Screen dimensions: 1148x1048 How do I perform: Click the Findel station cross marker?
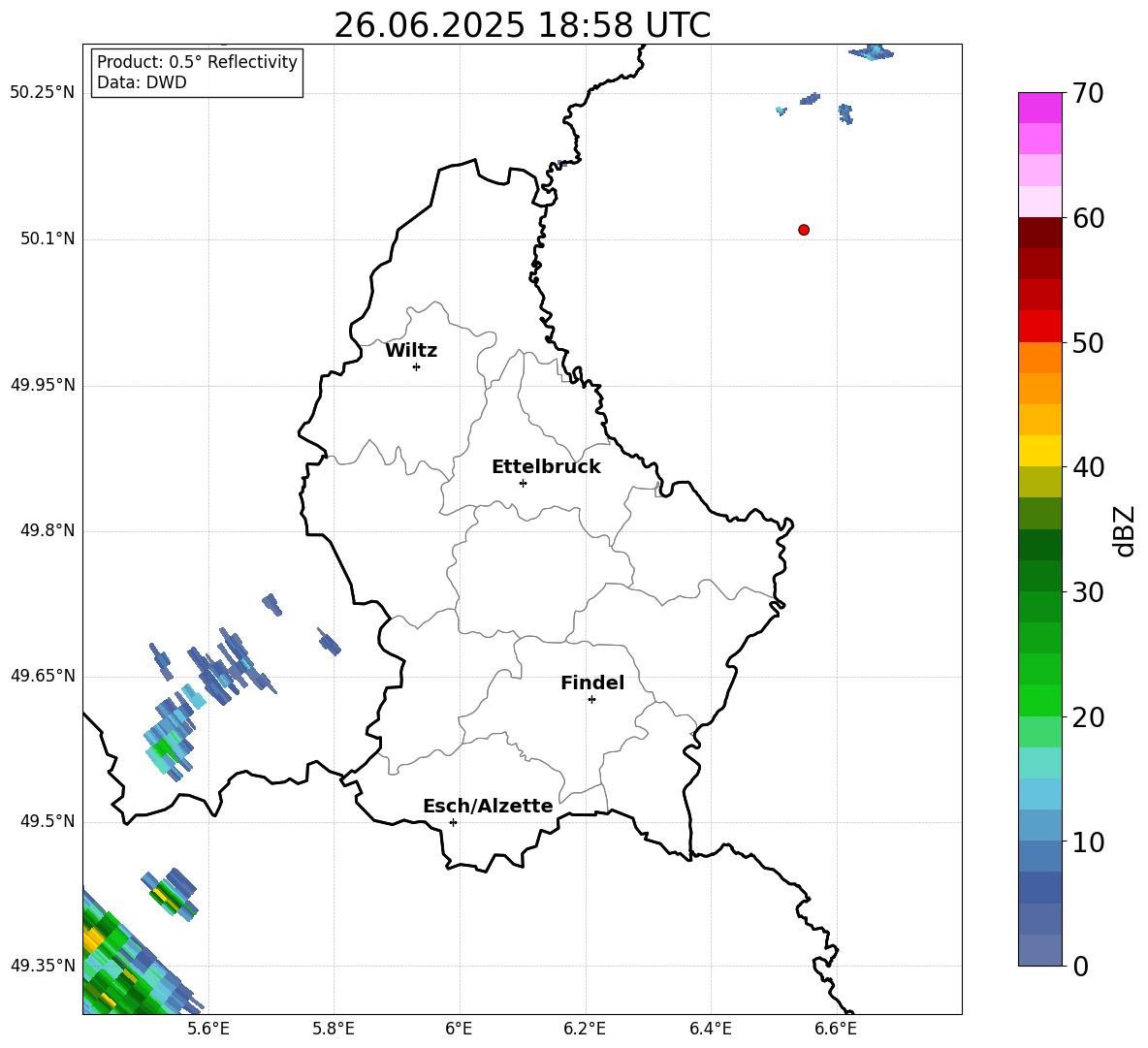(591, 700)
